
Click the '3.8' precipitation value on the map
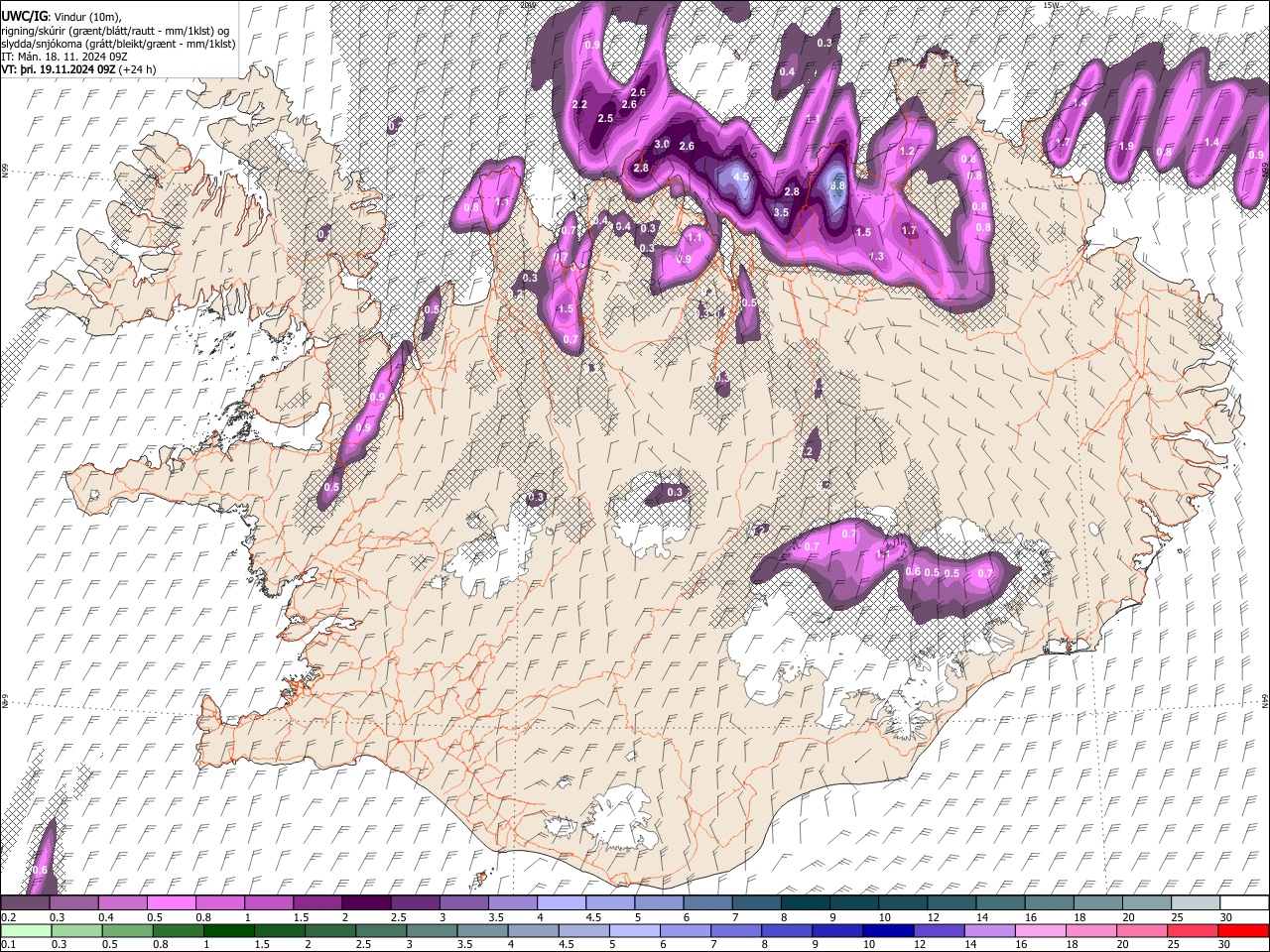836,185
